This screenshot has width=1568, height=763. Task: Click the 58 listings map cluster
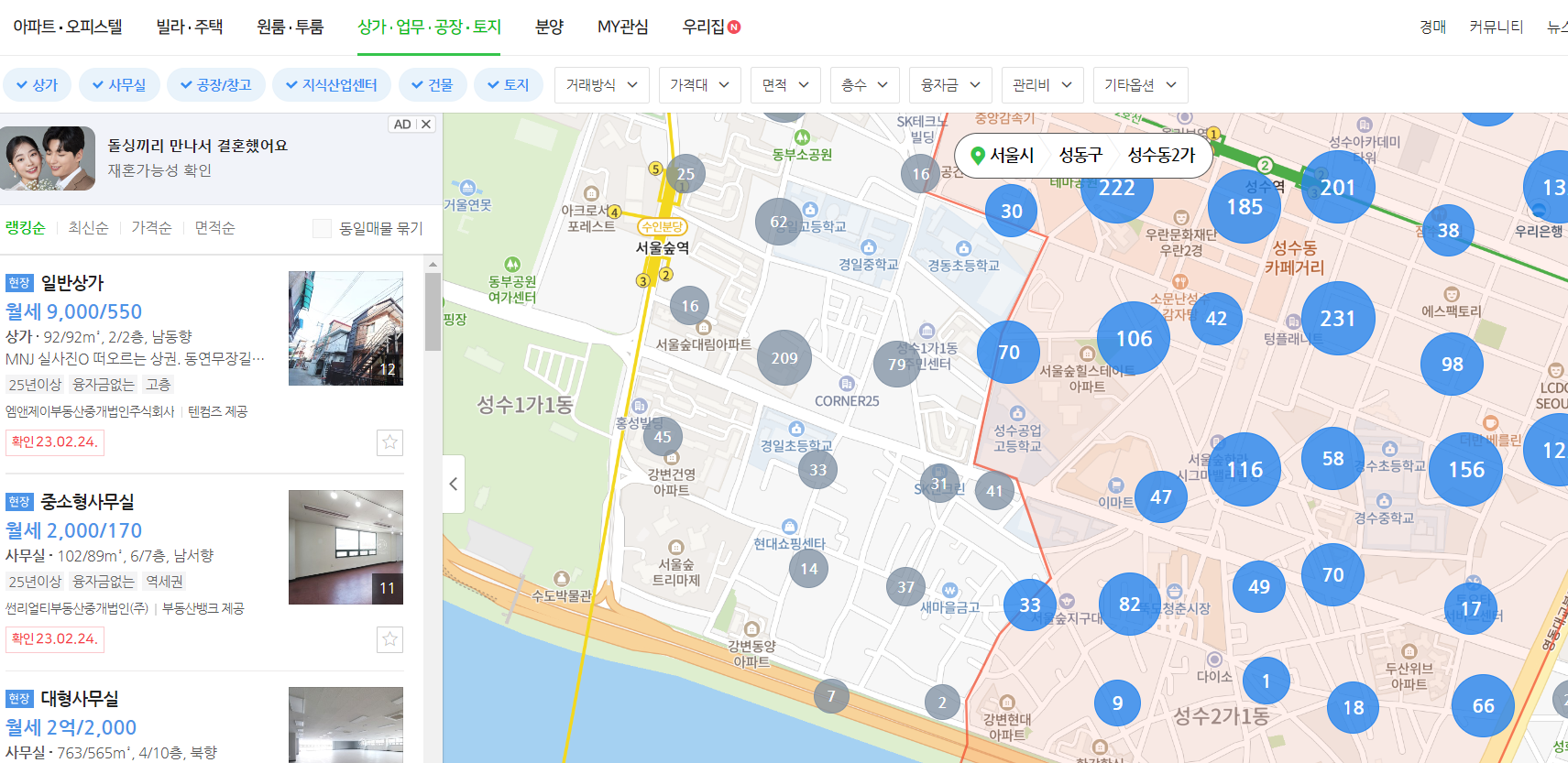click(x=1332, y=459)
